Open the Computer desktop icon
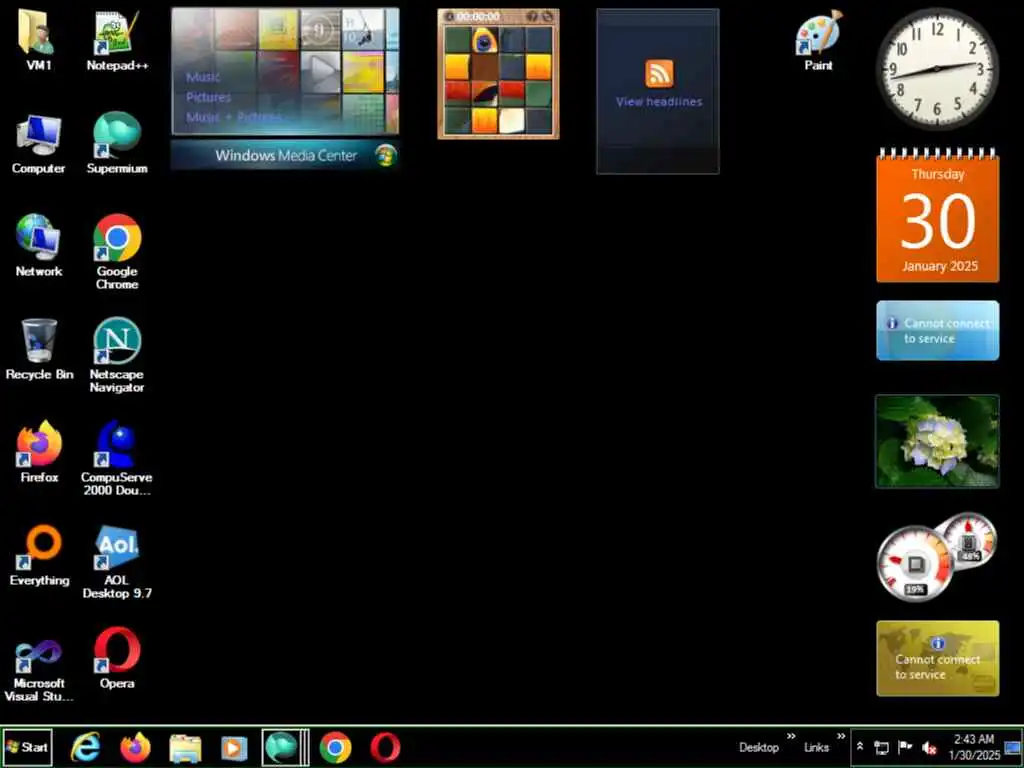The height and width of the screenshot is (768, 1024). tap(38, 144)
